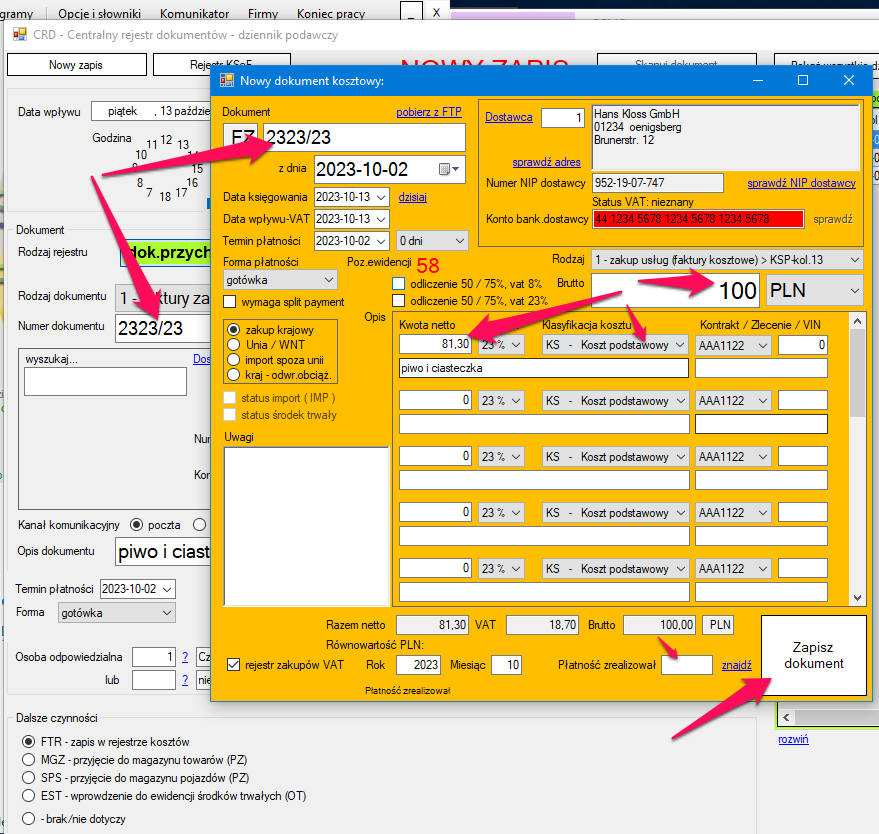Tick 'odliczenie 50 / 75%, vat 23%' checkbox
Viewport: 879px width, 834px height.
point(399,301)
